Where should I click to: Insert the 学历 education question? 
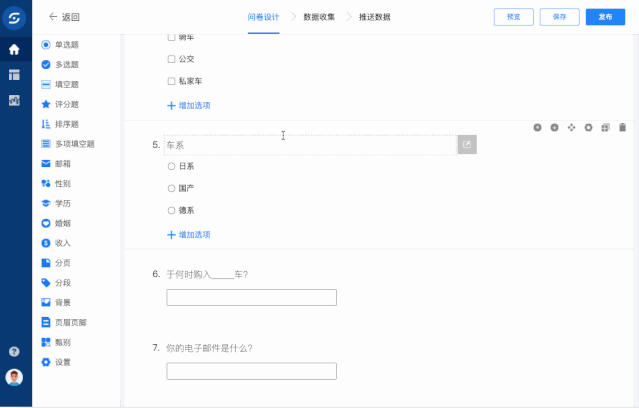point(56,203)
